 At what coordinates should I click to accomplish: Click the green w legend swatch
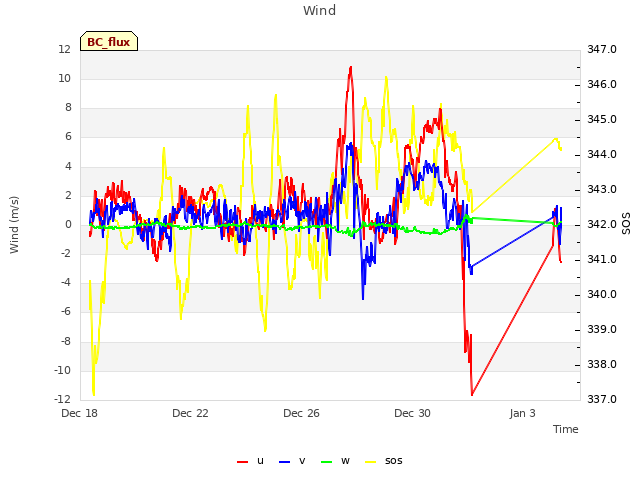[x=327, y=462]
